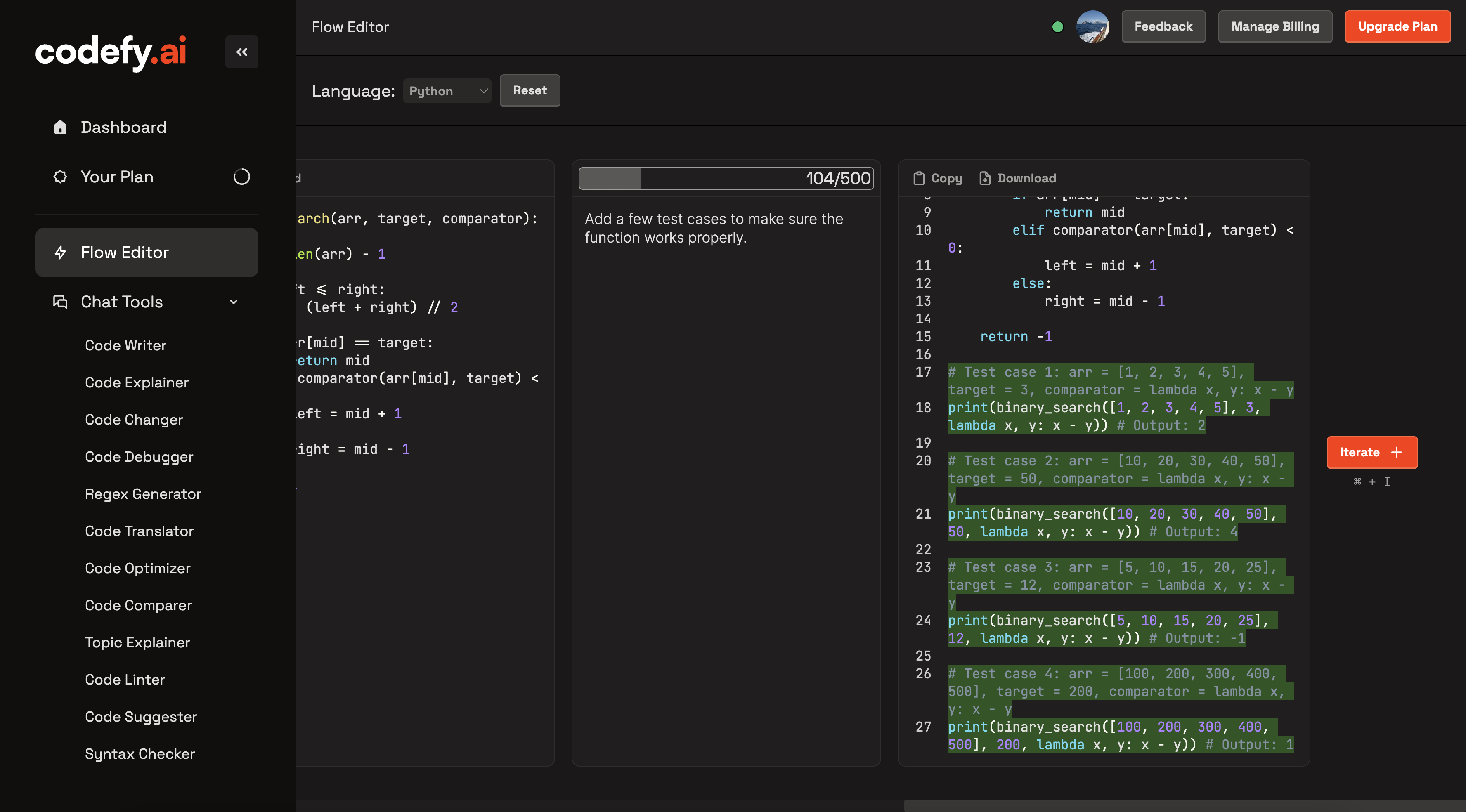1466x812 pixels.
Task: Open Your Plan page
Action: tap(147, 177)
